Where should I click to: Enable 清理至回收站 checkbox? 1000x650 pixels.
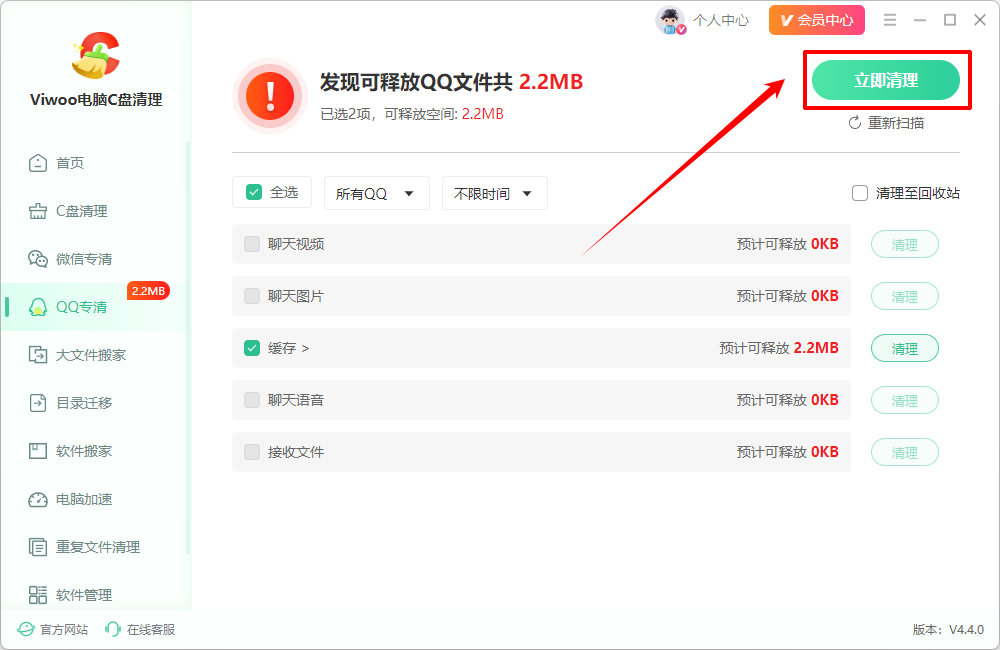point(860,193)
